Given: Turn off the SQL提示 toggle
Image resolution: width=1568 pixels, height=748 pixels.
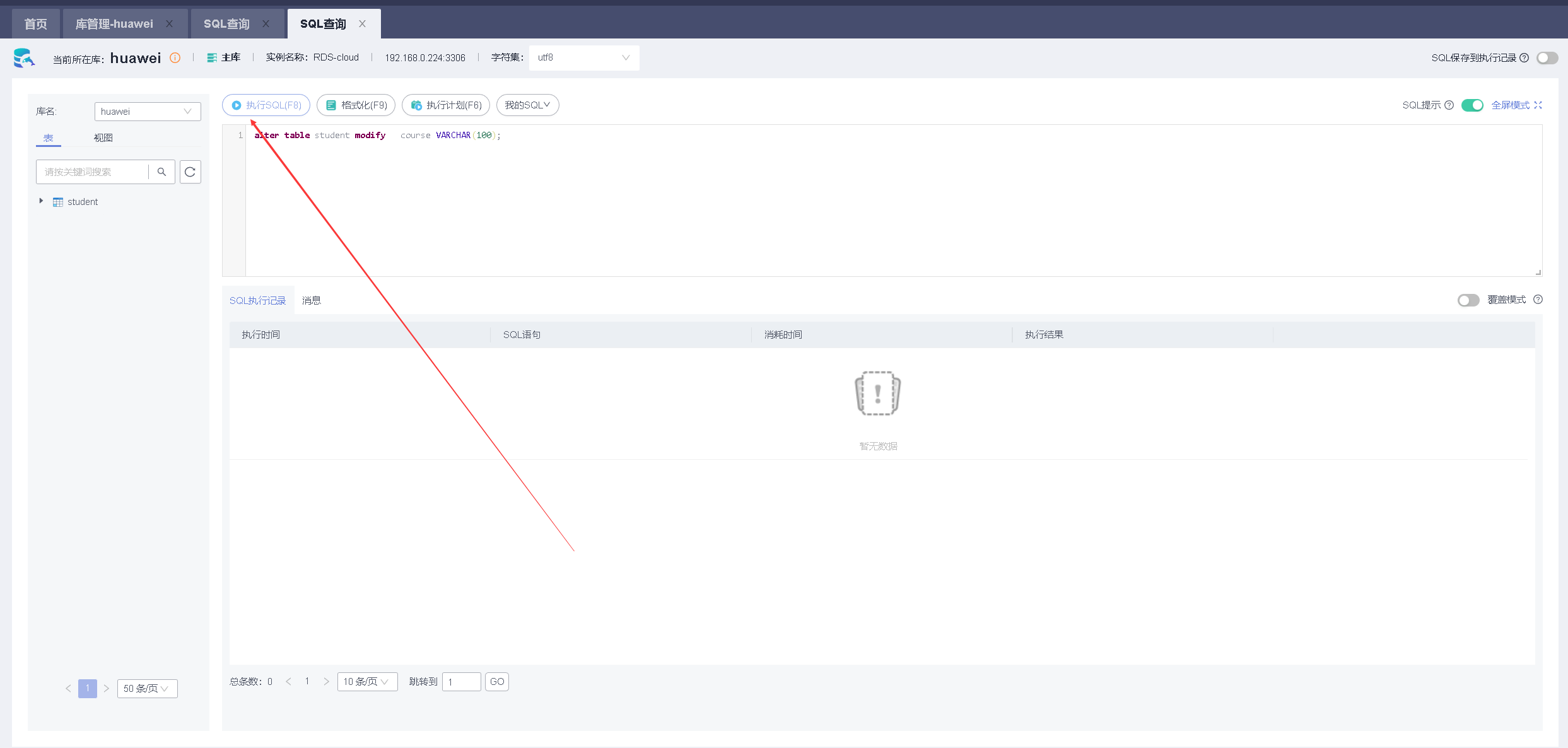Looking at the screenshot, I should [x=1472, y=105].
